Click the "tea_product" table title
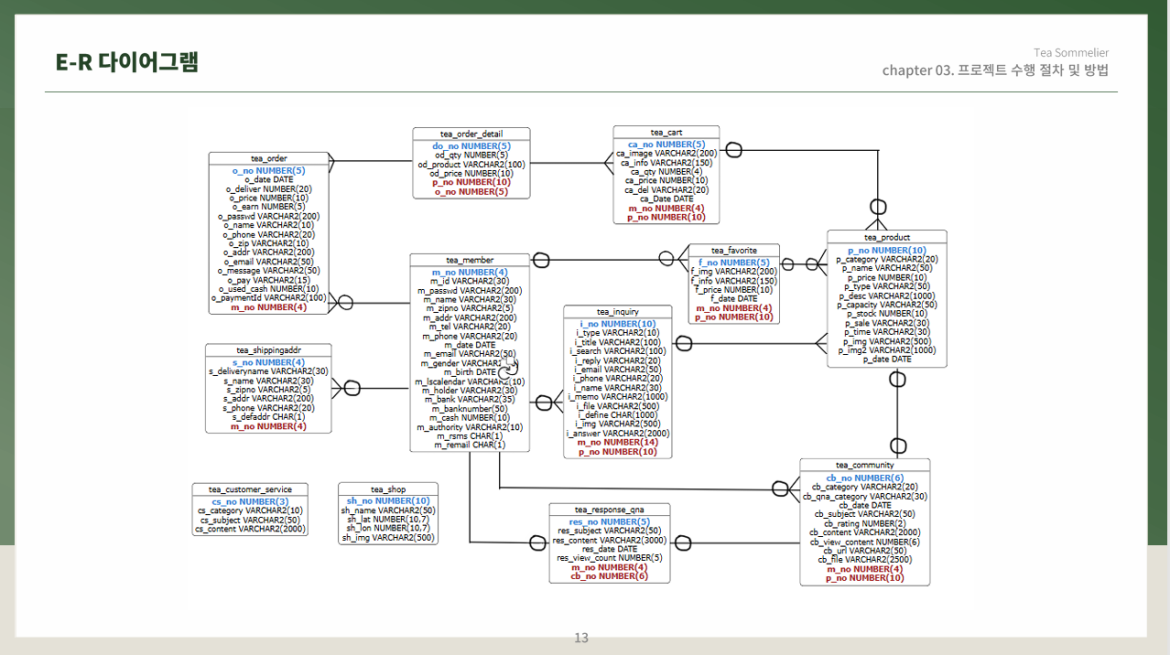The width and height of the screenshot is (1170, 655). (887, 237)
